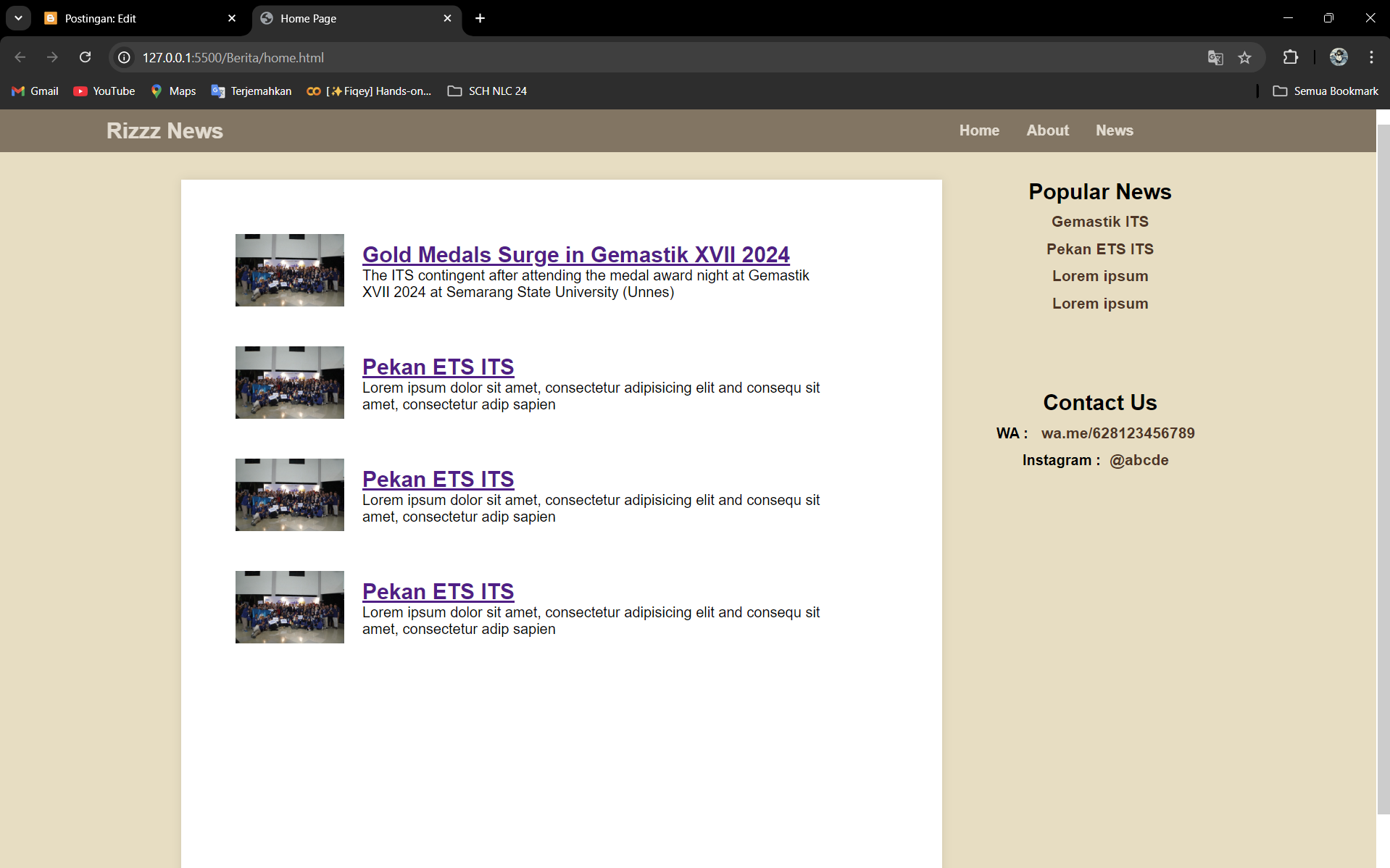Open the Maps bookmark
The image size is (1390, 868).
coord(173,91)
